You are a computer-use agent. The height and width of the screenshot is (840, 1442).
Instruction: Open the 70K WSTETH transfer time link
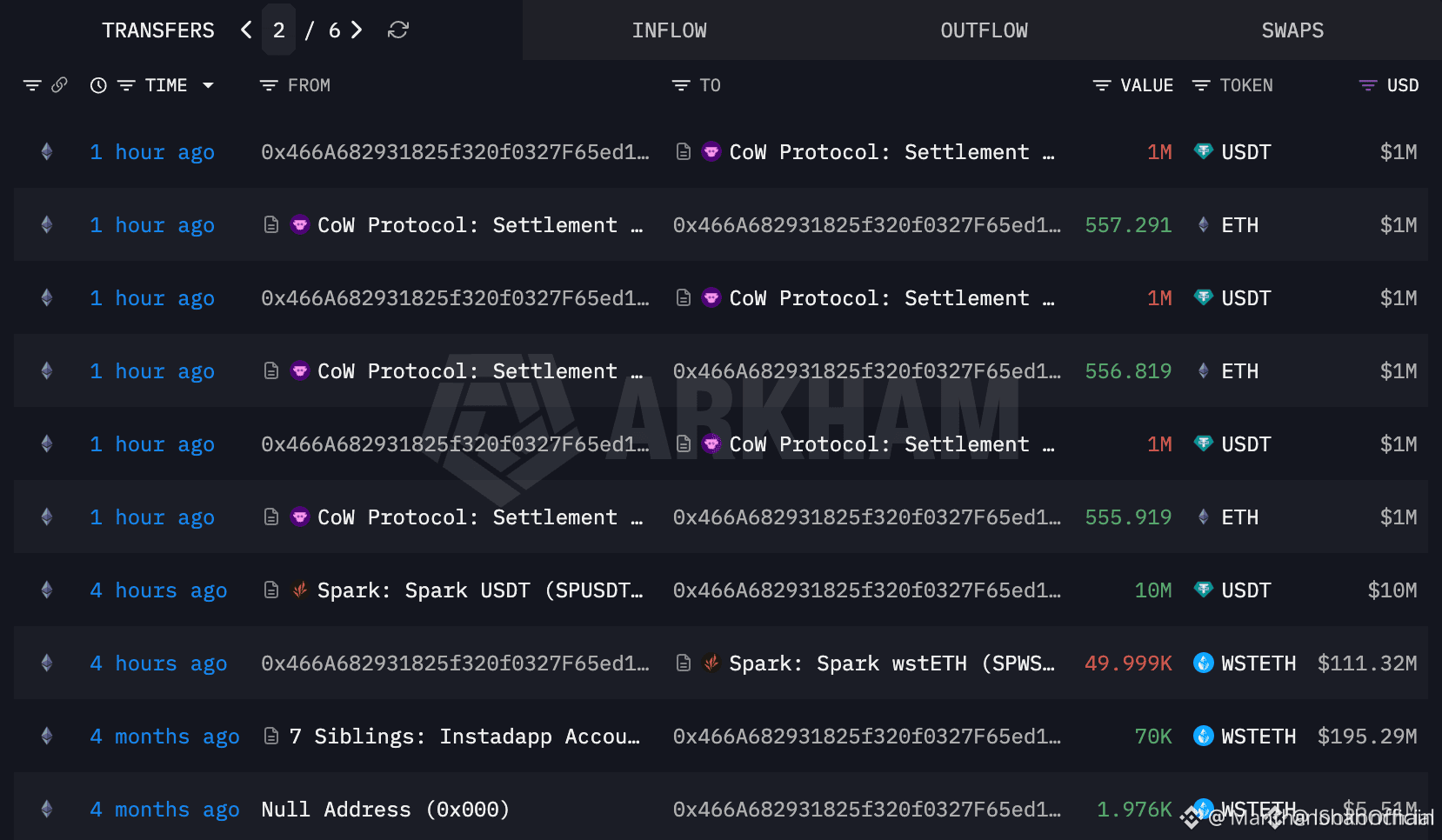164,737
